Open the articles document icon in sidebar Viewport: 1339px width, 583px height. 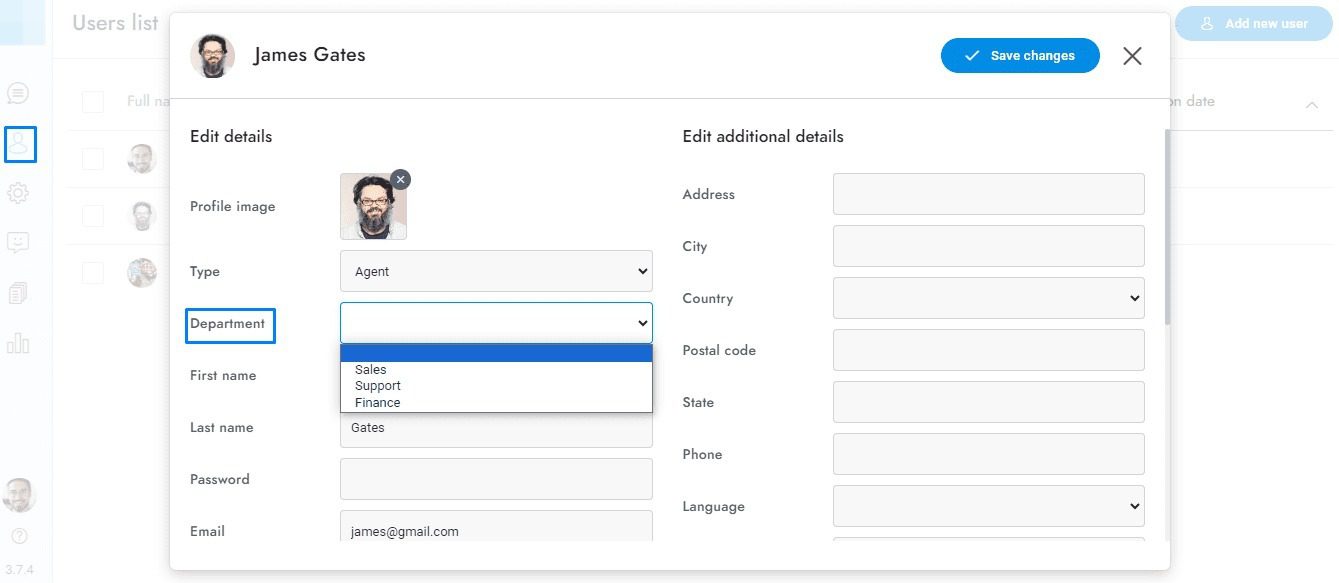tap(18, 293)
